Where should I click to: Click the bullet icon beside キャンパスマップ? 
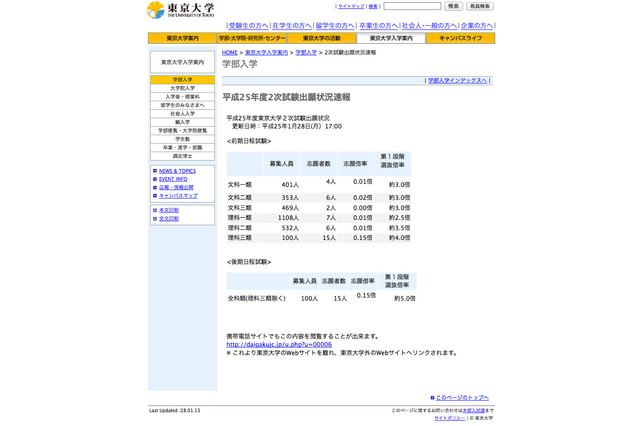(155, 196)
